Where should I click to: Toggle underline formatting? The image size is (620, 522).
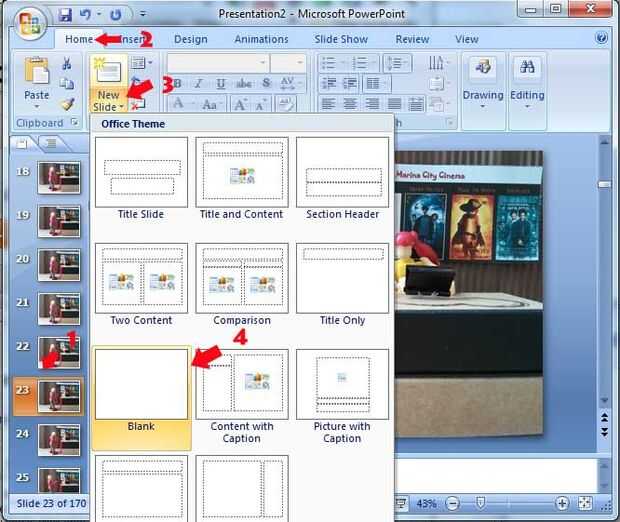pos(221,83)
